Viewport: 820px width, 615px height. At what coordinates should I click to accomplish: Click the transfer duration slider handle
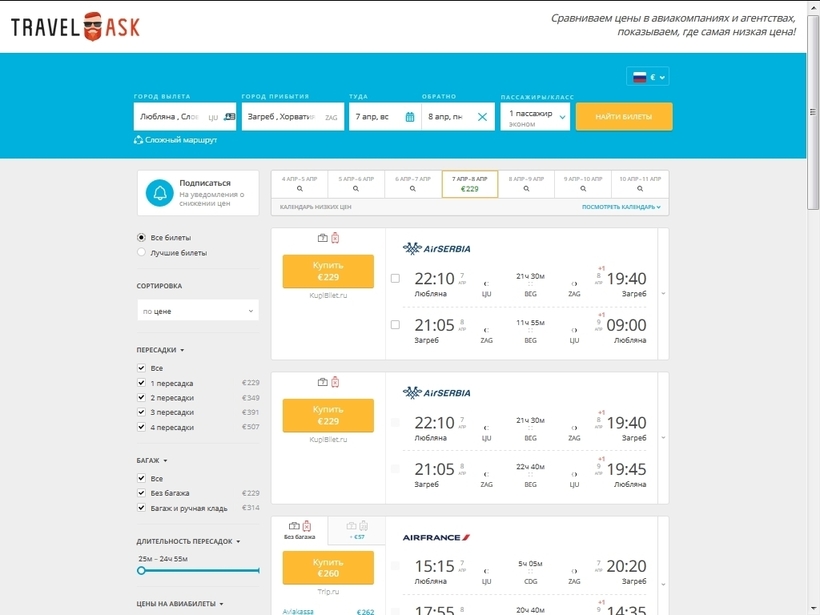(x=141, y=571)
